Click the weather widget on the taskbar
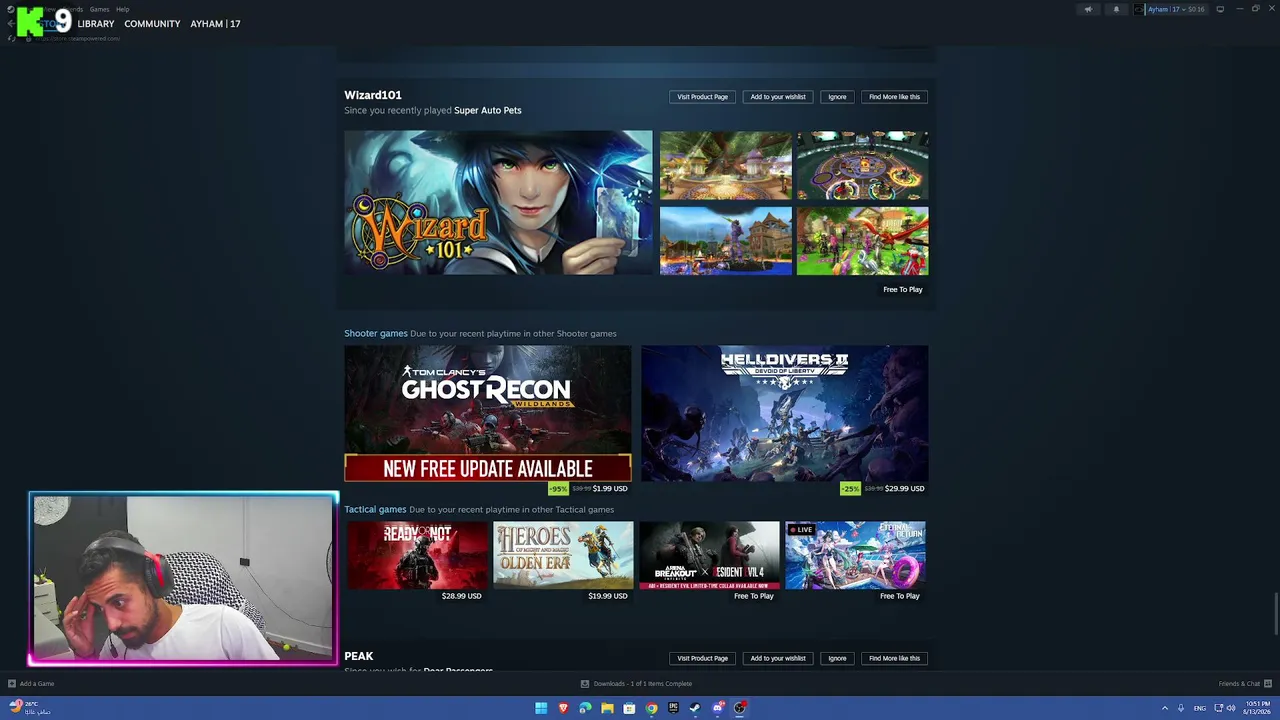The height and width of the screenshot is (720, 1280). tap(30, 708)
